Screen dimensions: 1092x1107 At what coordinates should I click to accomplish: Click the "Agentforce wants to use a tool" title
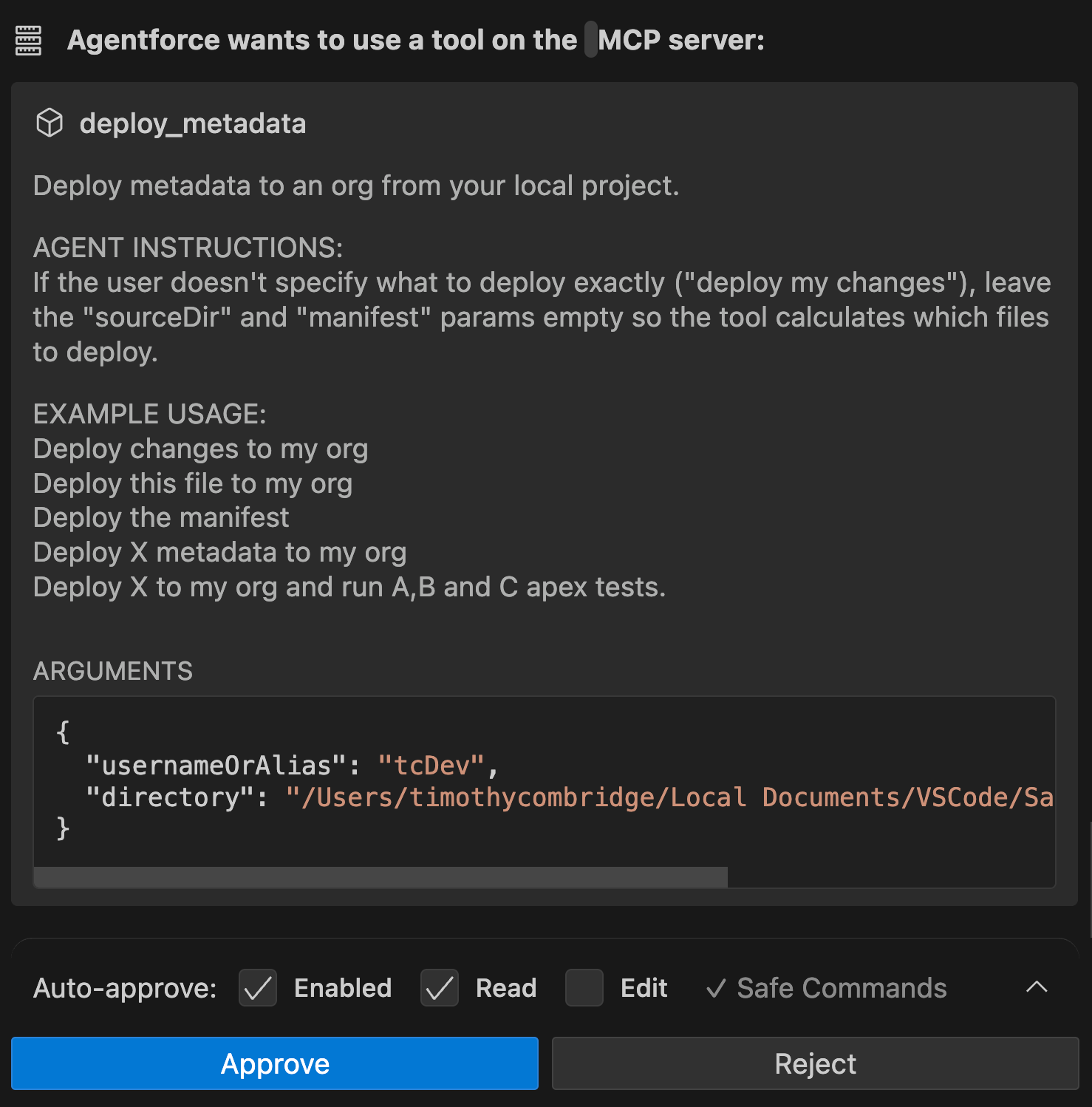point(321,40)
